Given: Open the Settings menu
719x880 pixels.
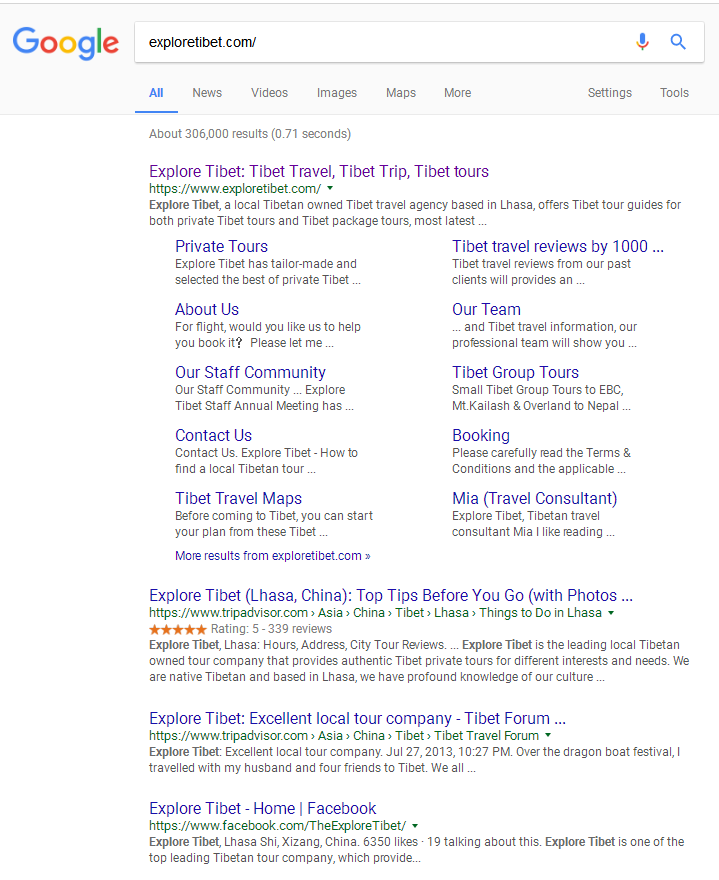Looking at the screenshot, I should [610, 93].
